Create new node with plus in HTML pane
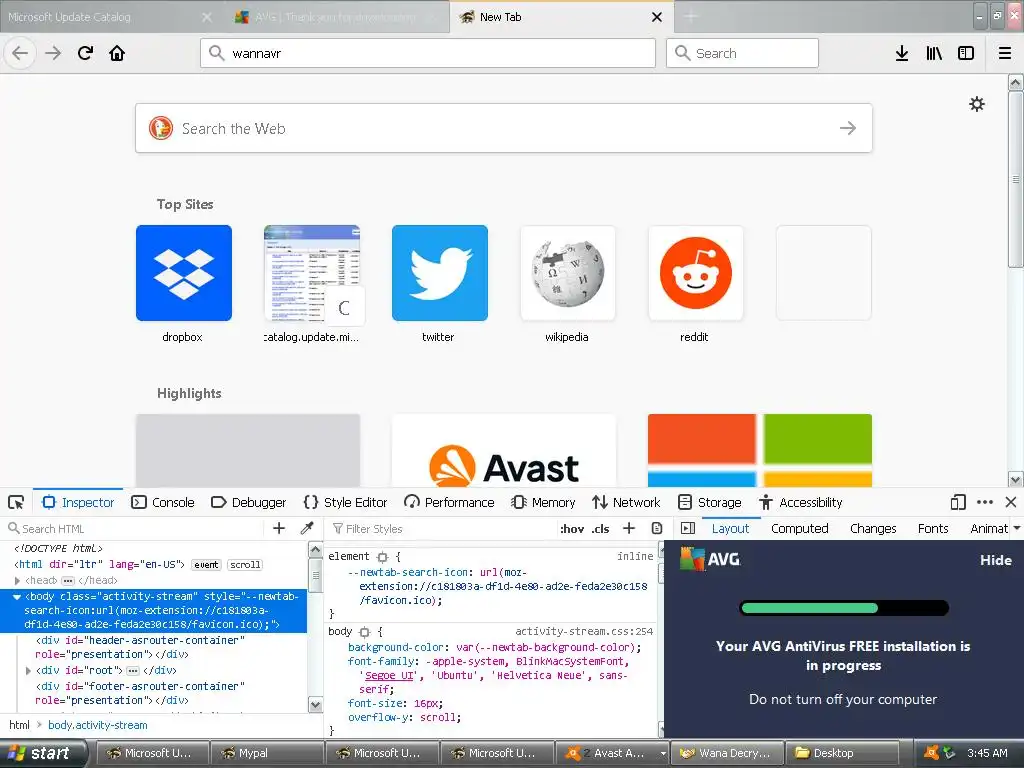This screenshot has width=1024, height=768. pyautogui.click(x=279, y=528)
